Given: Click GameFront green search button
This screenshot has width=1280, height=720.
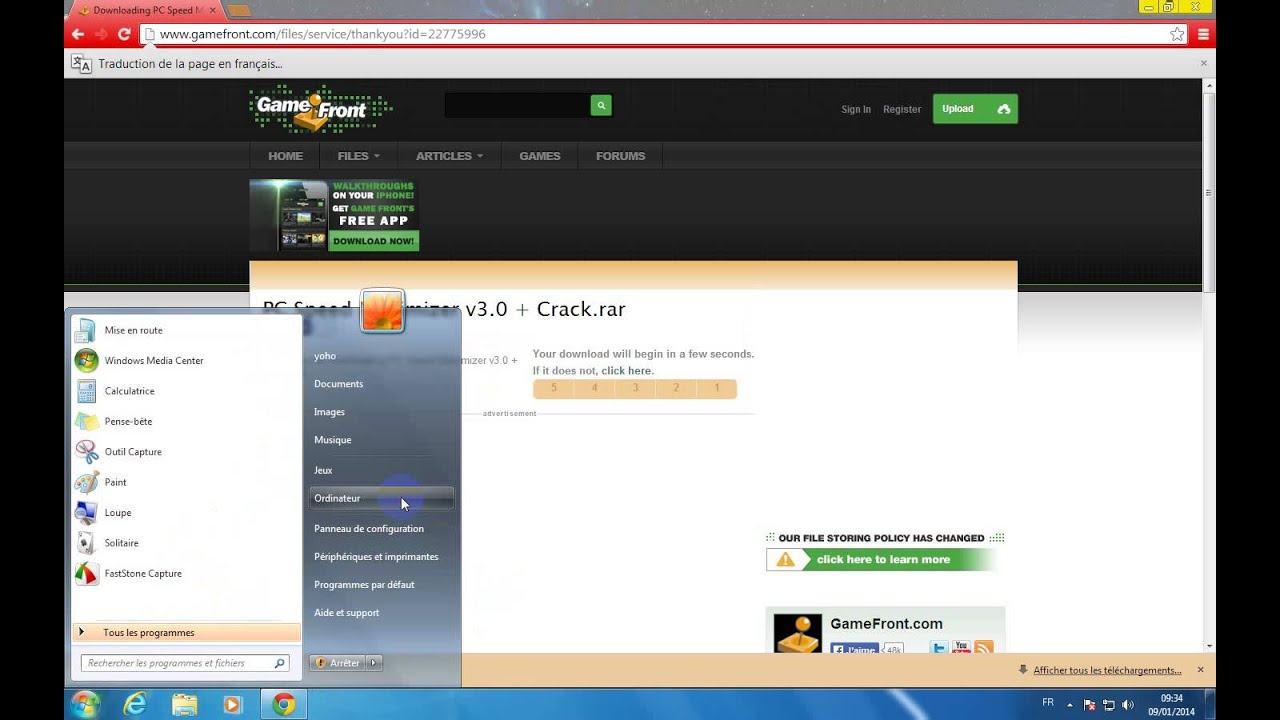Looking at the screenshot, I should pos(601,105).
